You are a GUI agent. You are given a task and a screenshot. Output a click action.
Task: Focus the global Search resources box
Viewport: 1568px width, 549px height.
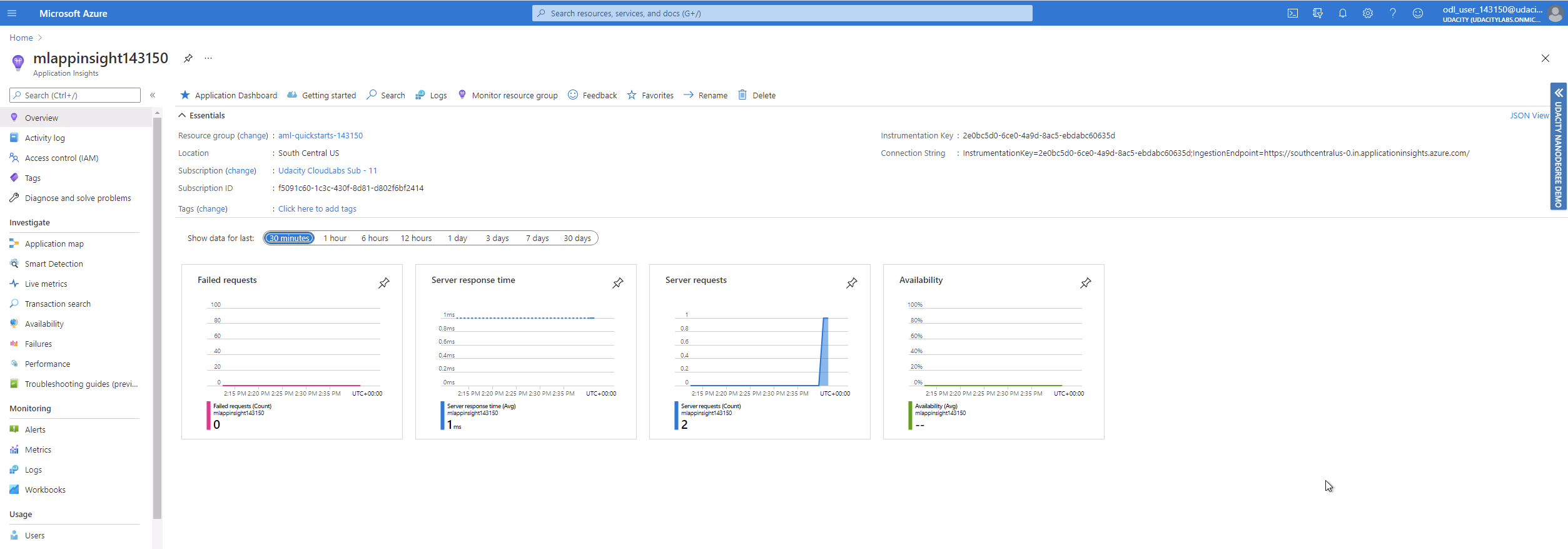782,13
